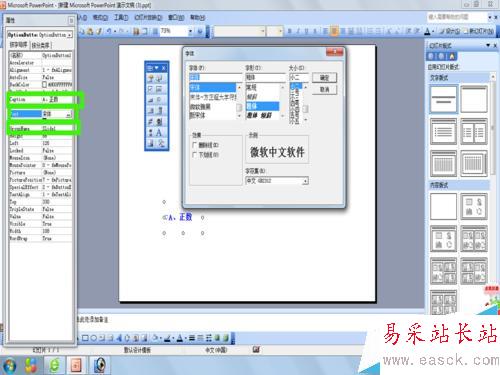This screenshot has width=500, height=375.
Task: Click the font color A icon in toolbar
Action: point(427,31)
